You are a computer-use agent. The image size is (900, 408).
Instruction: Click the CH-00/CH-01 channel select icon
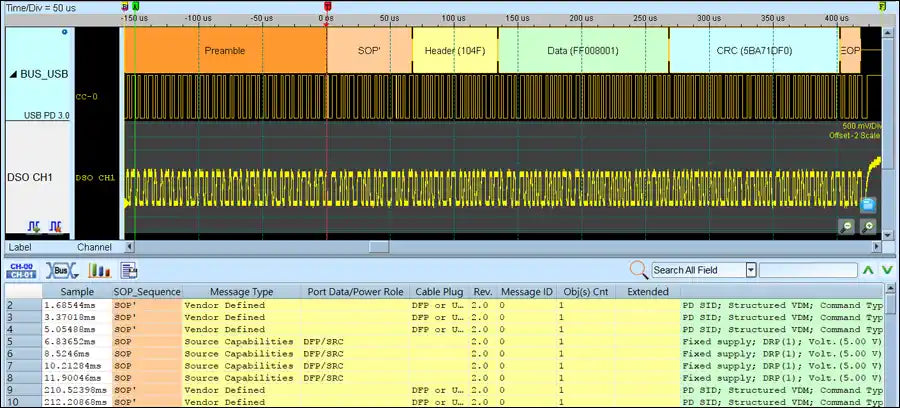[x=21, y=270]
